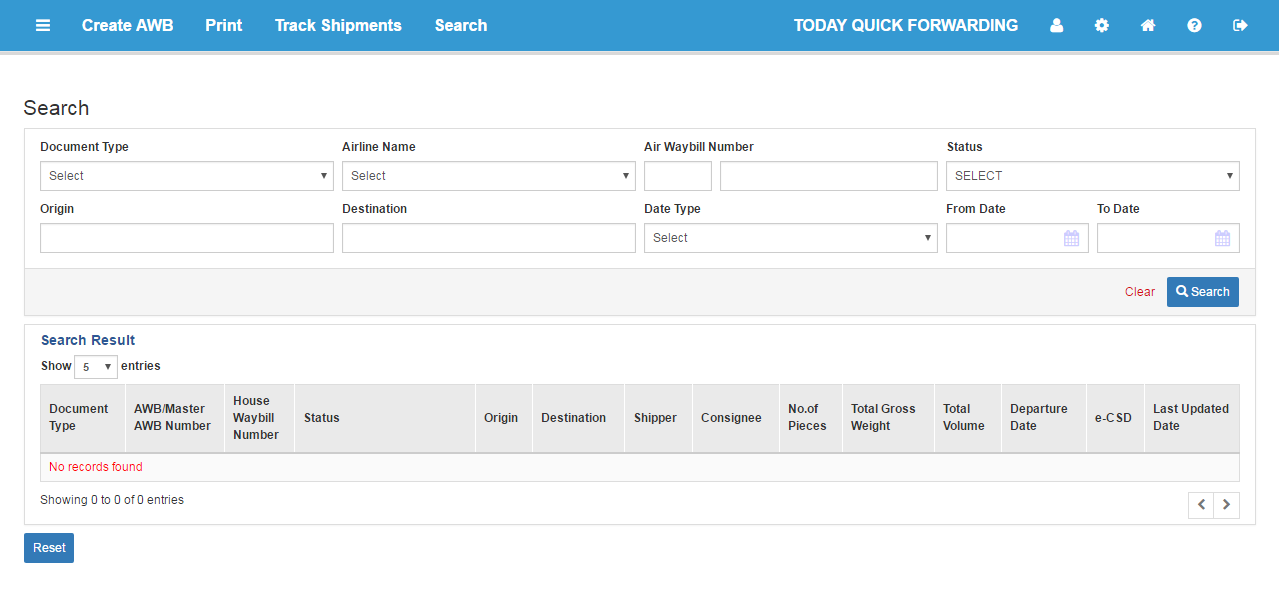
Task: Open the help question mark icon
Action: tap(1194, 25)
